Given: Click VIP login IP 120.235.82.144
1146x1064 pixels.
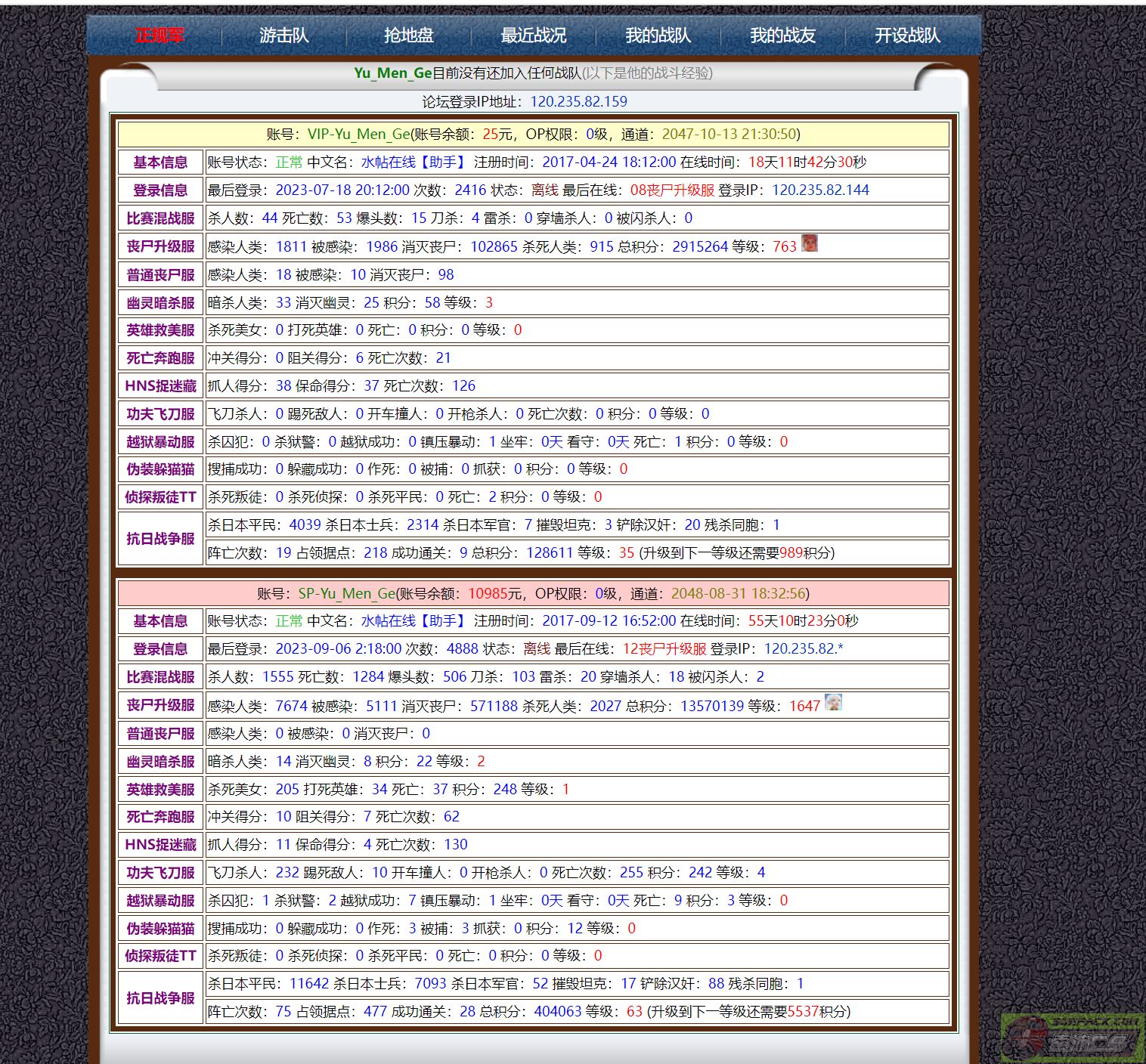Looking at the screenshot, I should (x=820, y=190).
